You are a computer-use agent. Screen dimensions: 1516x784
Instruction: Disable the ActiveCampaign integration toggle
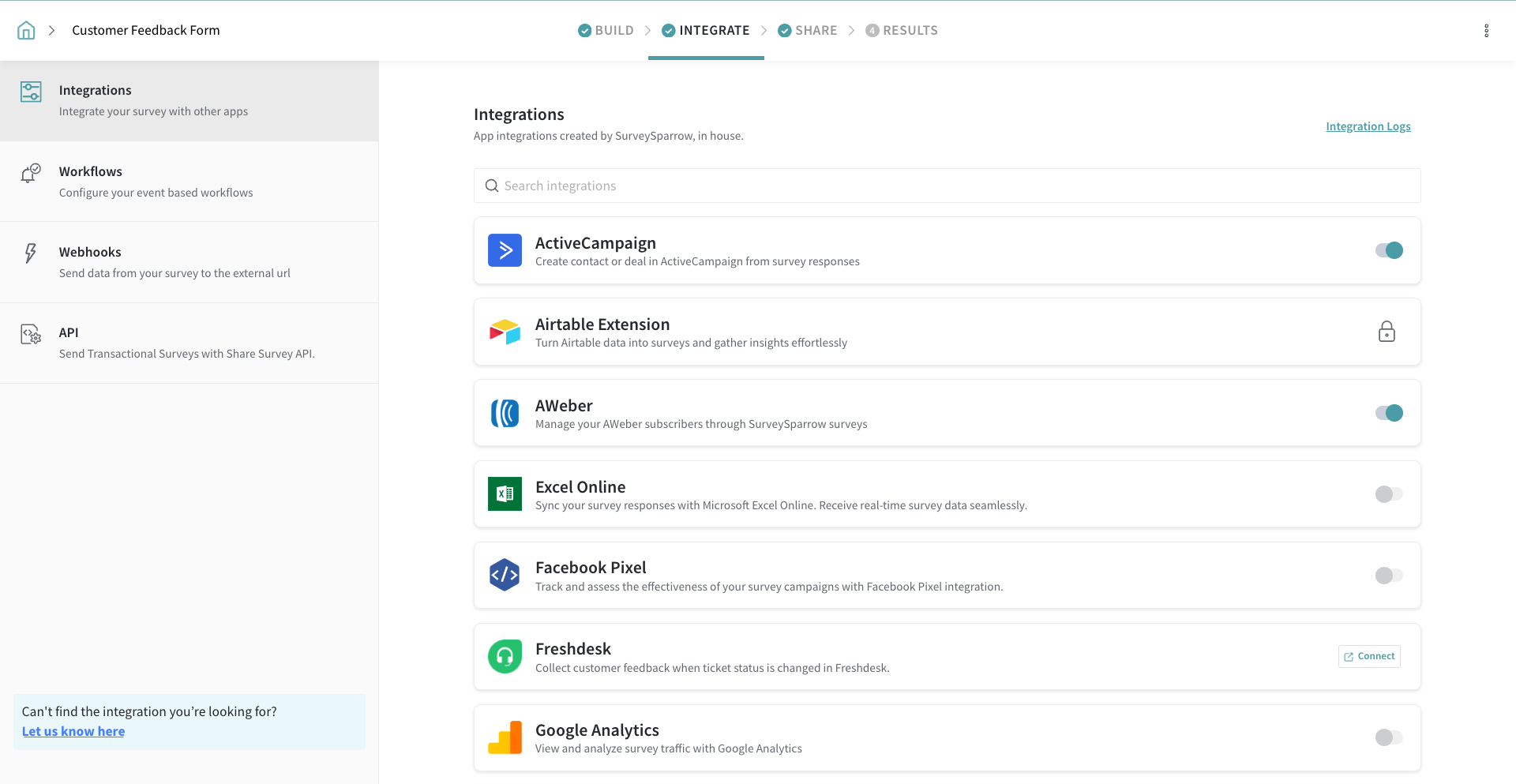(x=1389, y=250)
